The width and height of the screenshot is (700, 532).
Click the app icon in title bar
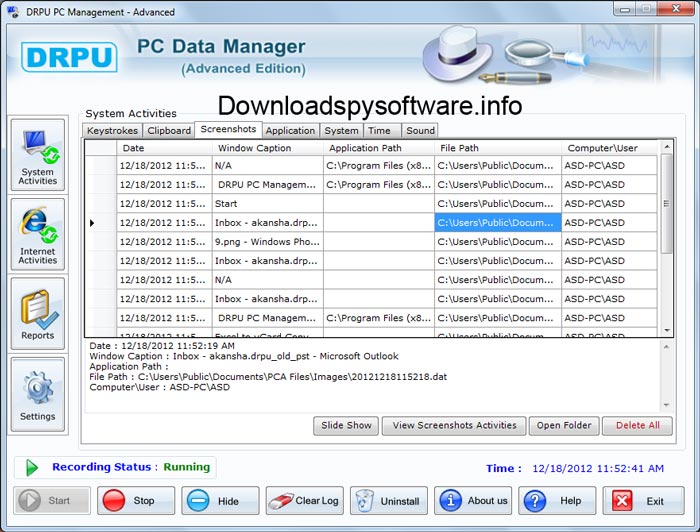tap(13, 12)
